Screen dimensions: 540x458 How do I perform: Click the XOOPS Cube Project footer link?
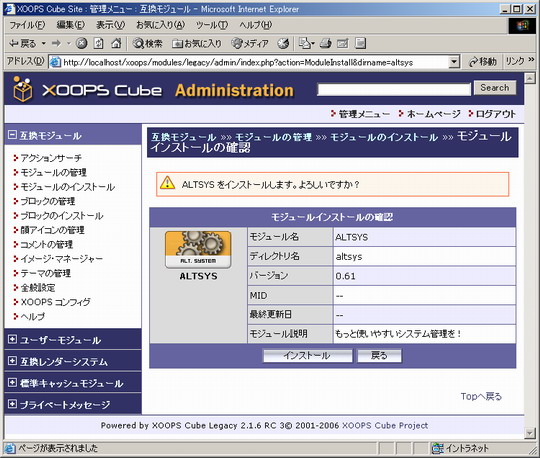click(x=385, y=426)
